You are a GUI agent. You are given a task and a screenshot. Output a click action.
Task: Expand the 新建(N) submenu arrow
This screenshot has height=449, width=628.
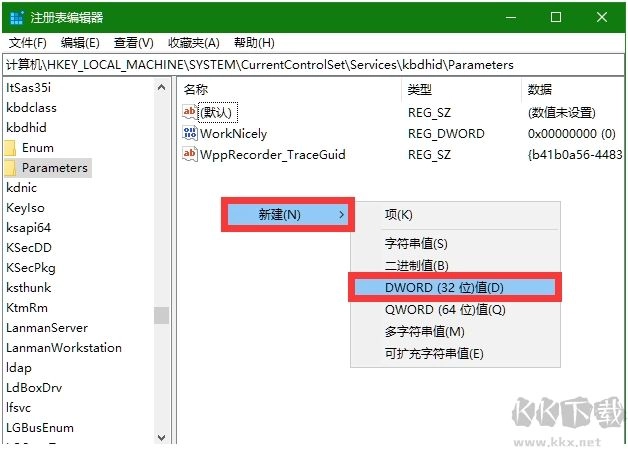pos(341,214)
